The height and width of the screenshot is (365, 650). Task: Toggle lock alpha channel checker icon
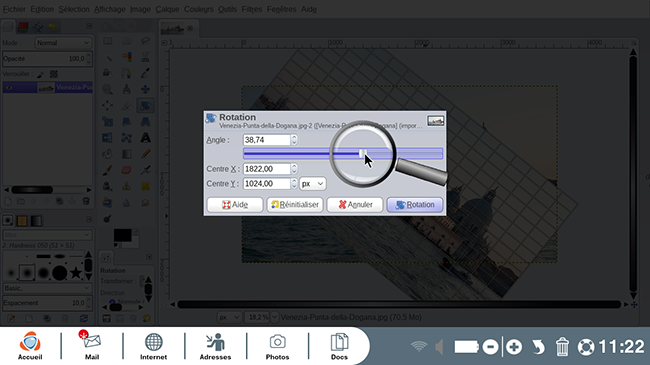point(54,74)
